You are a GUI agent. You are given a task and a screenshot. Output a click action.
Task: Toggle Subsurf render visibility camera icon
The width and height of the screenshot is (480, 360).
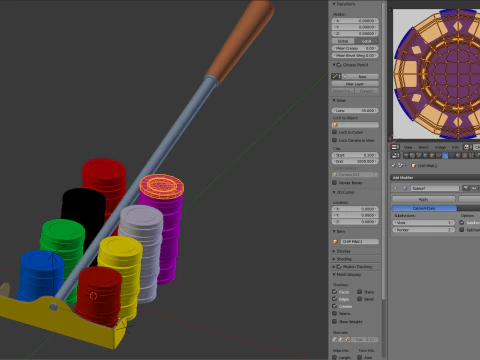click(x=466, y=188)
